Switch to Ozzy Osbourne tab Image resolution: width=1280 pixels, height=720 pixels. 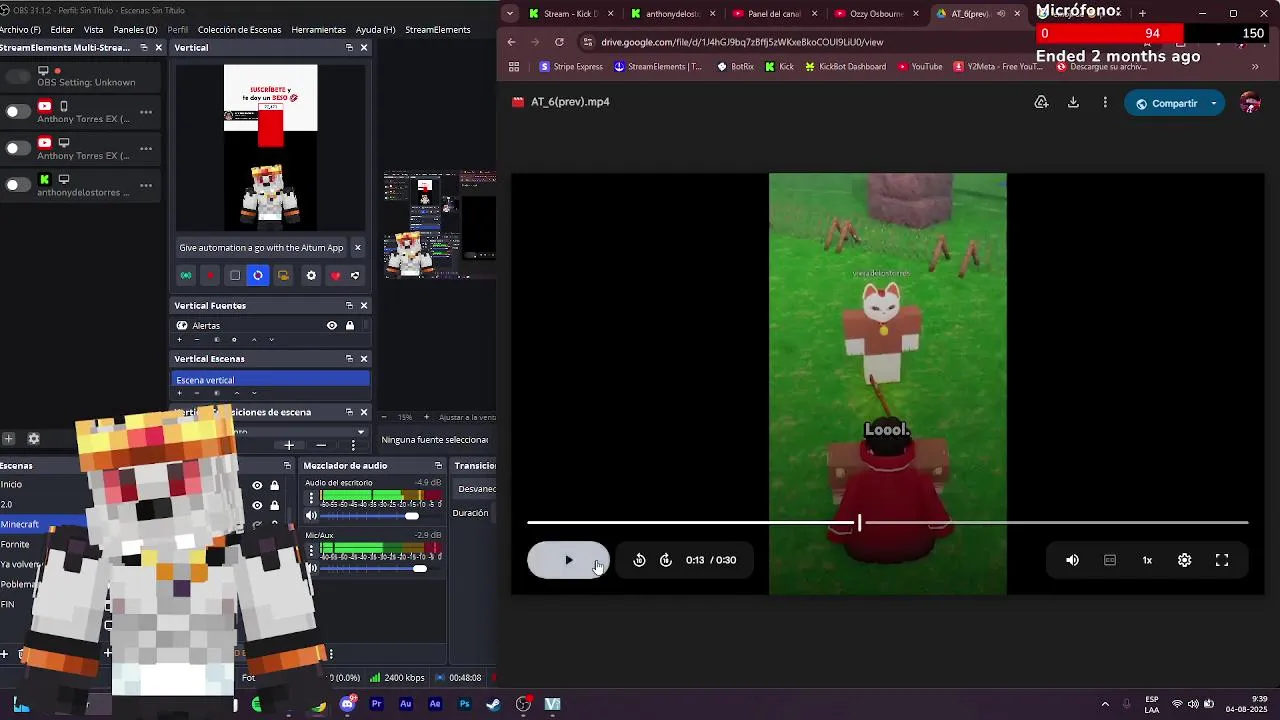click(x=876, y=14)
